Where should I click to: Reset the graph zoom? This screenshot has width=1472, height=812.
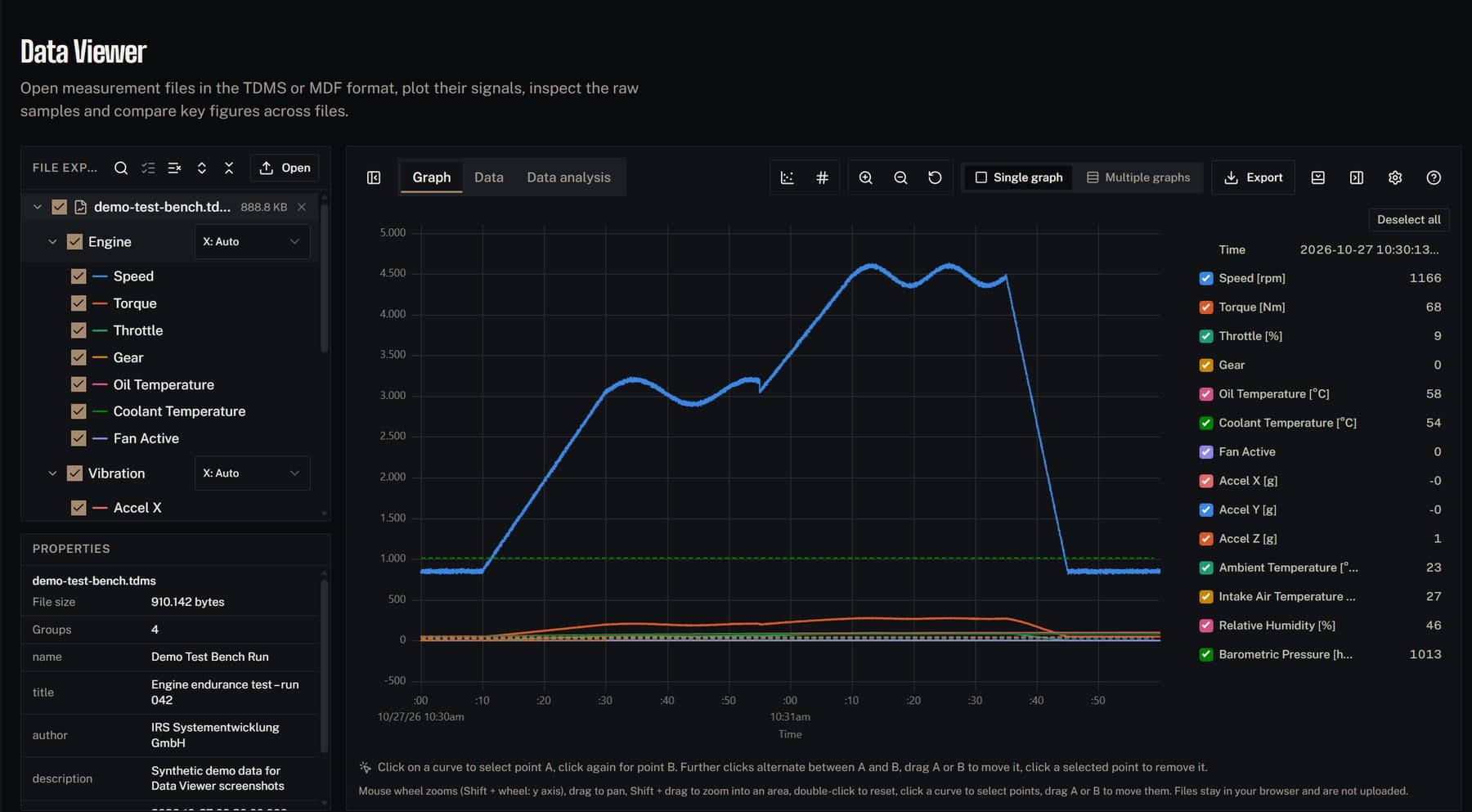tap(935, 177)
